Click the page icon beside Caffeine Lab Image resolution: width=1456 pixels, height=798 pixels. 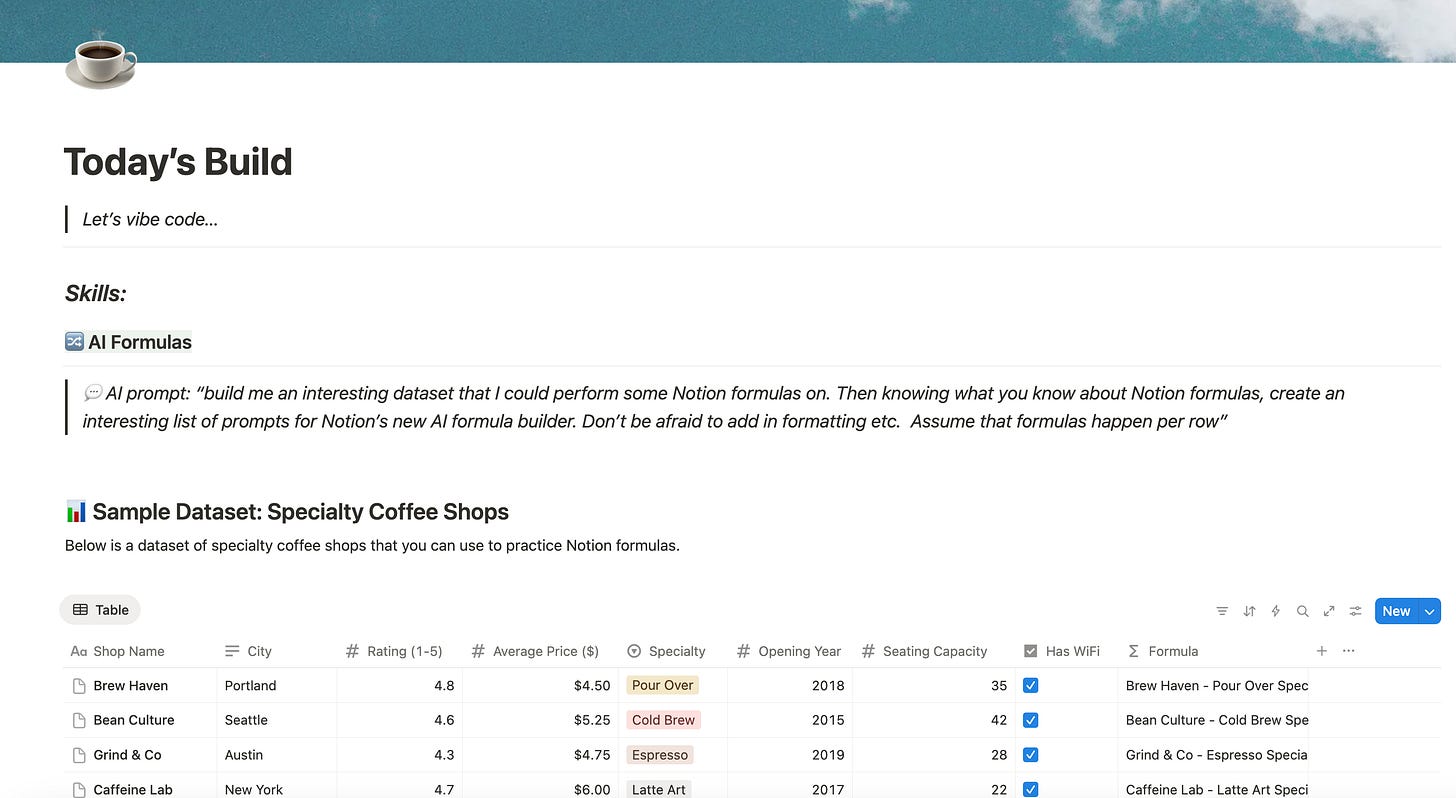(x=79, y=789)
